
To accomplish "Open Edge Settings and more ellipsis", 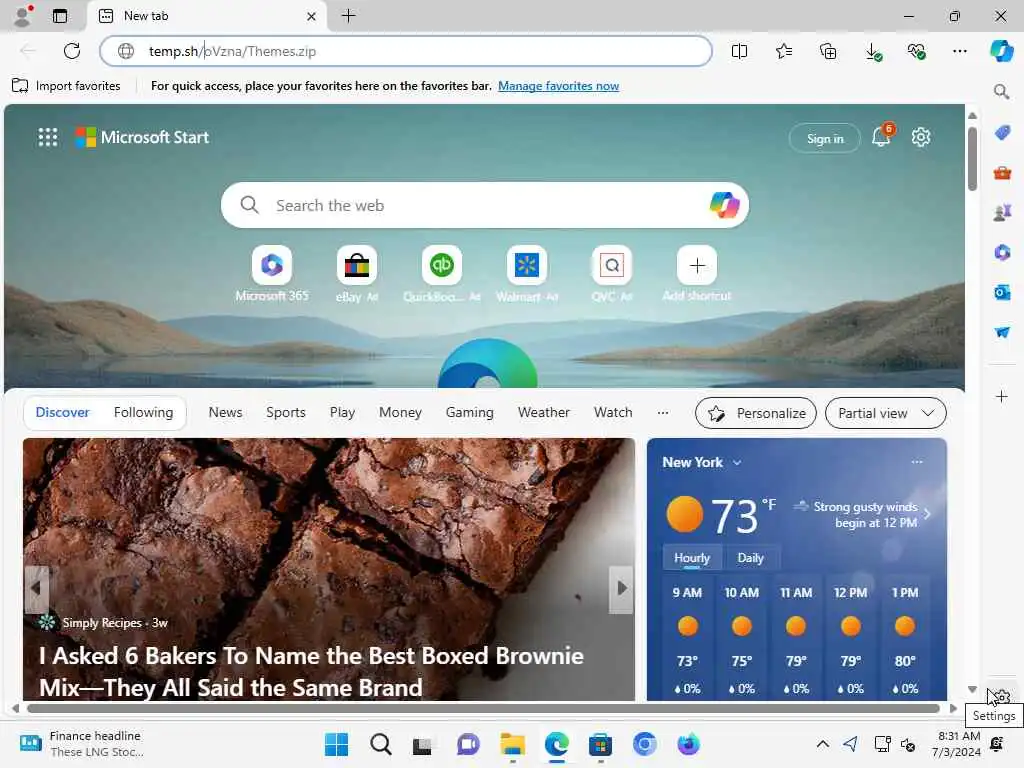I will pyautogui.click(x=959, y=51).
